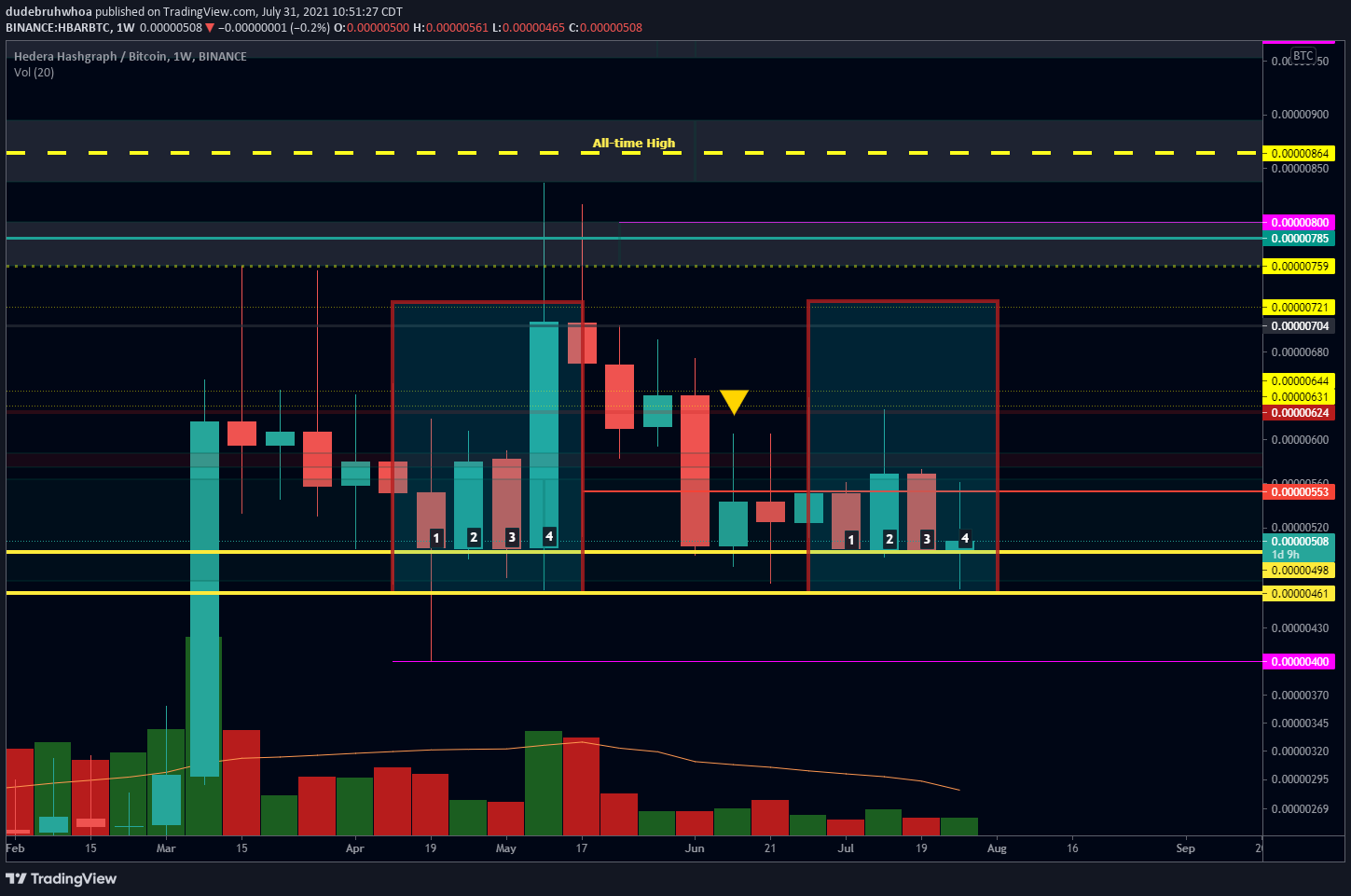The width and height of the screenshot is (1351, 896).
Task: Click the 0.00000345 price axis value
Action: click(1301, 724)
